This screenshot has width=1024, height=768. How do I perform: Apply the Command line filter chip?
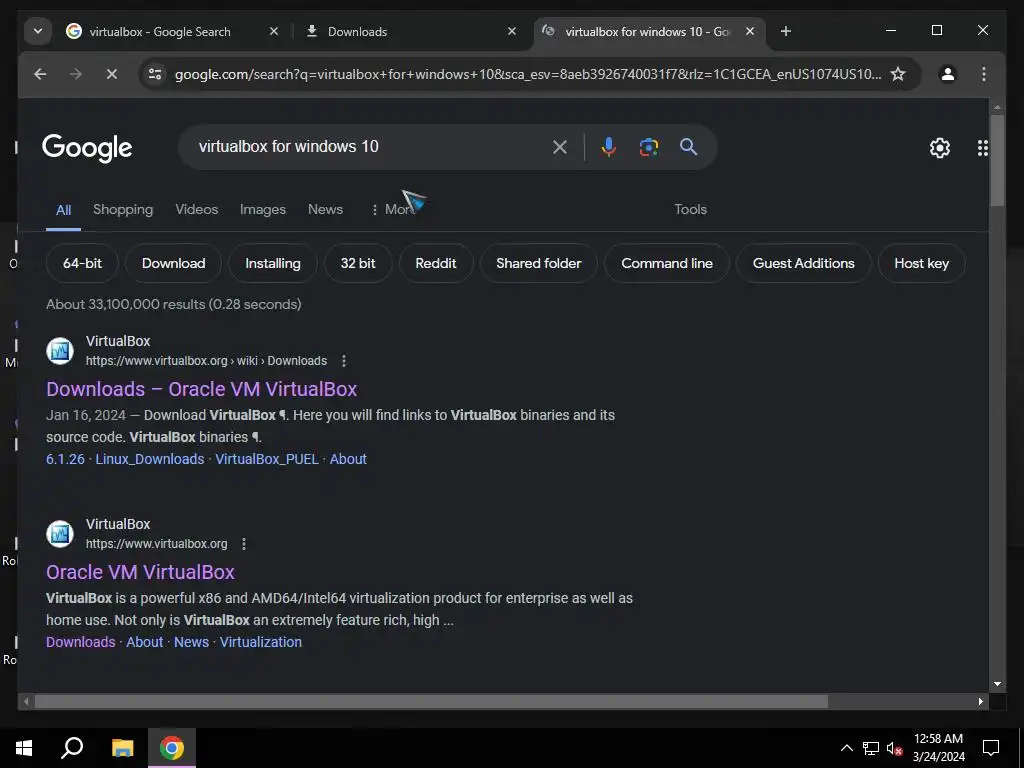tap(667, 263)
